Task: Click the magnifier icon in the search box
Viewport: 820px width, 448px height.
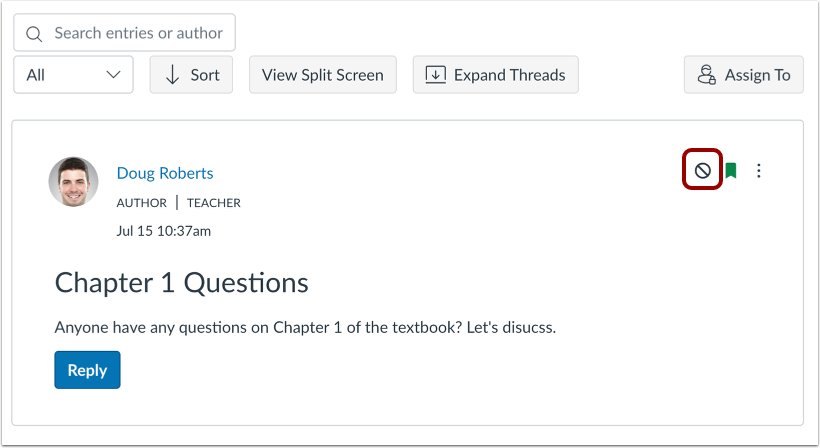Action: (x=34, y=34)
